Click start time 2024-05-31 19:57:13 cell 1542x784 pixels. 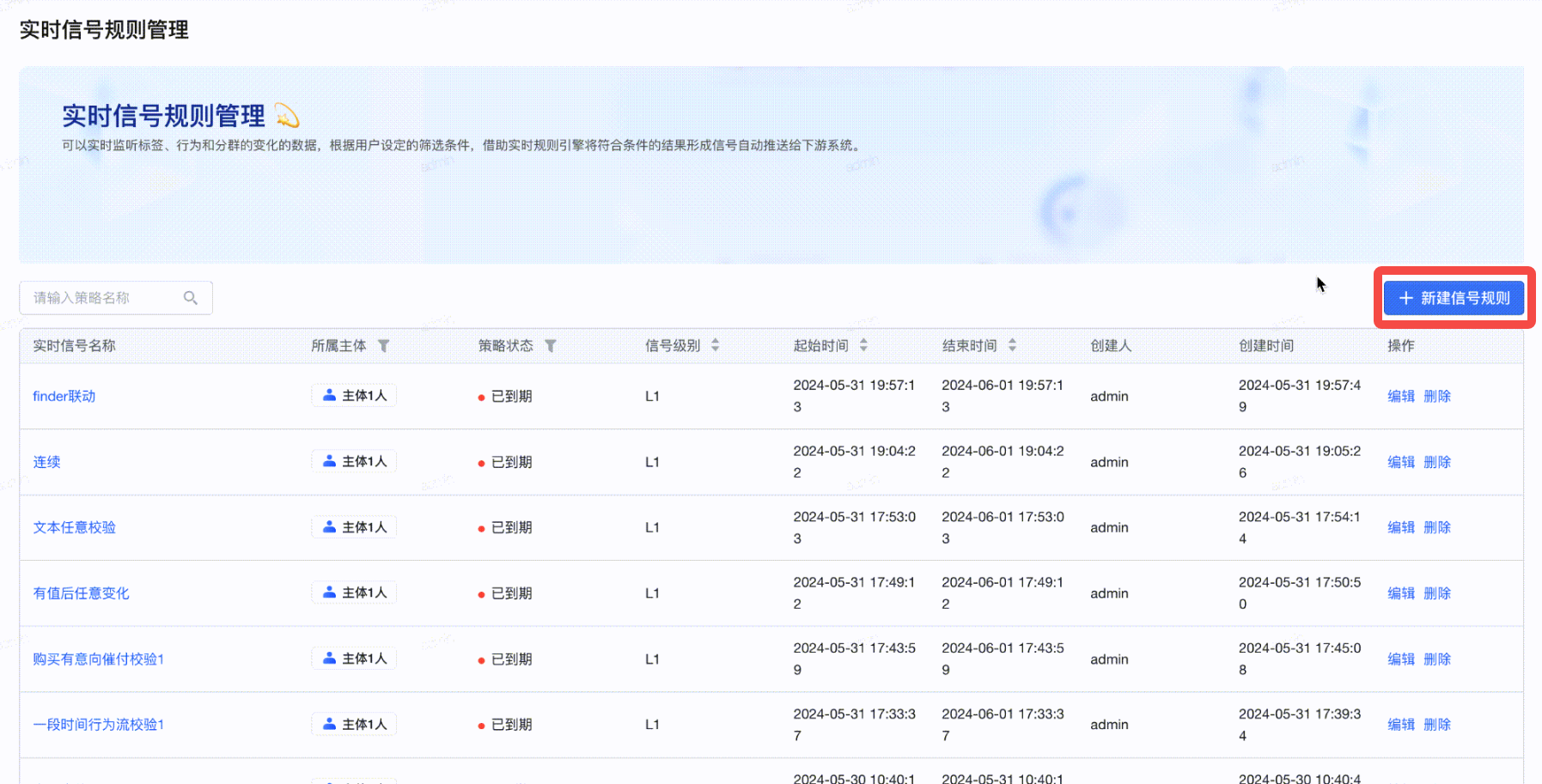854,396
